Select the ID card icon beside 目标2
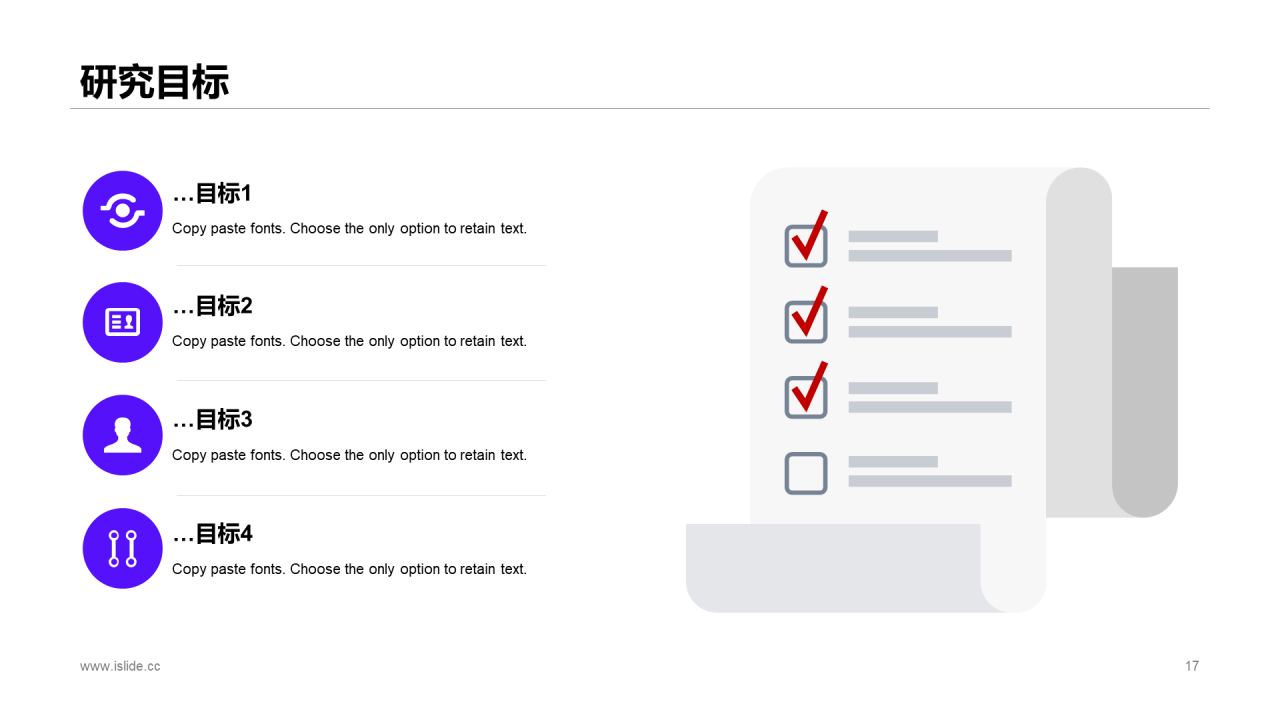1280x720 pixels. coord(123,322)
